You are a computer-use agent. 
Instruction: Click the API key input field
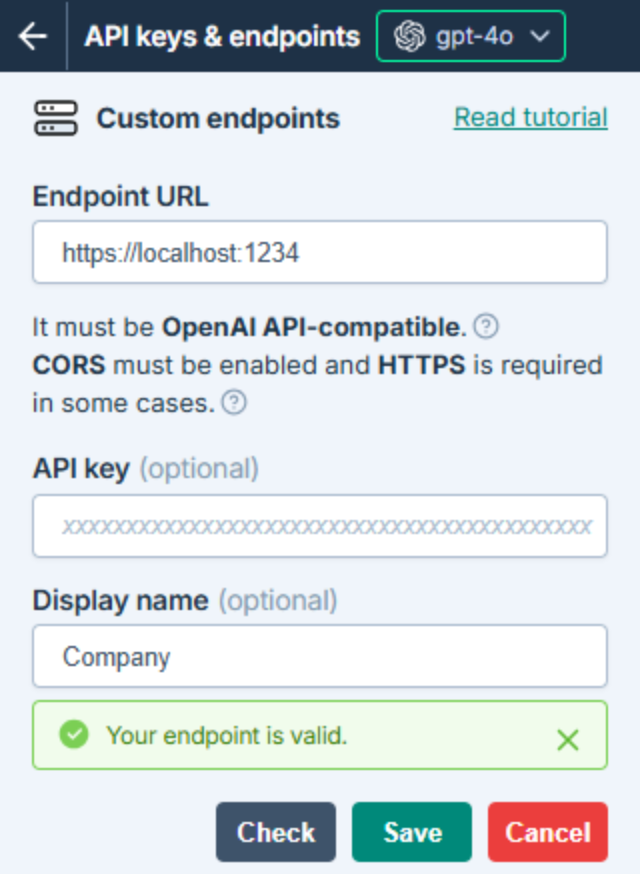point(320,526)
